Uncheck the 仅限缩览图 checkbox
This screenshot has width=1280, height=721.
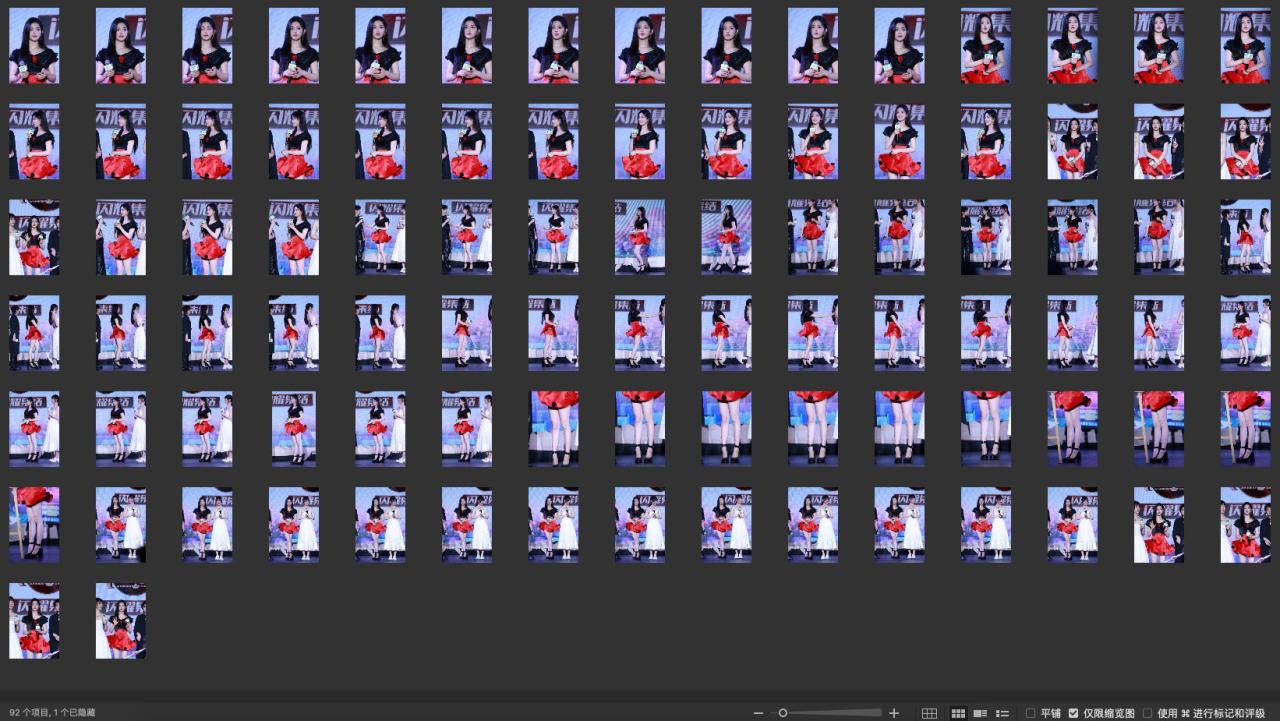pyautogui.click(x=1073, y=713)
